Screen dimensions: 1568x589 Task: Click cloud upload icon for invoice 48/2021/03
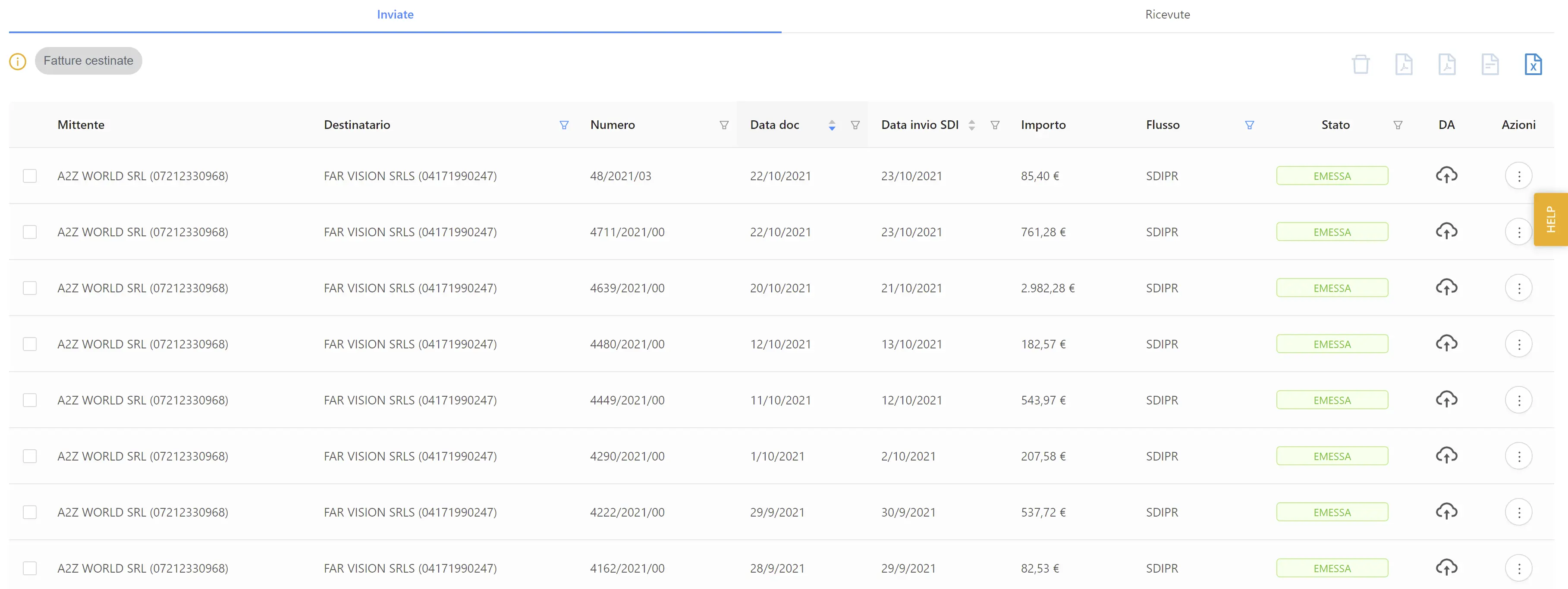pyautogui.click(x=1446, y=176)
